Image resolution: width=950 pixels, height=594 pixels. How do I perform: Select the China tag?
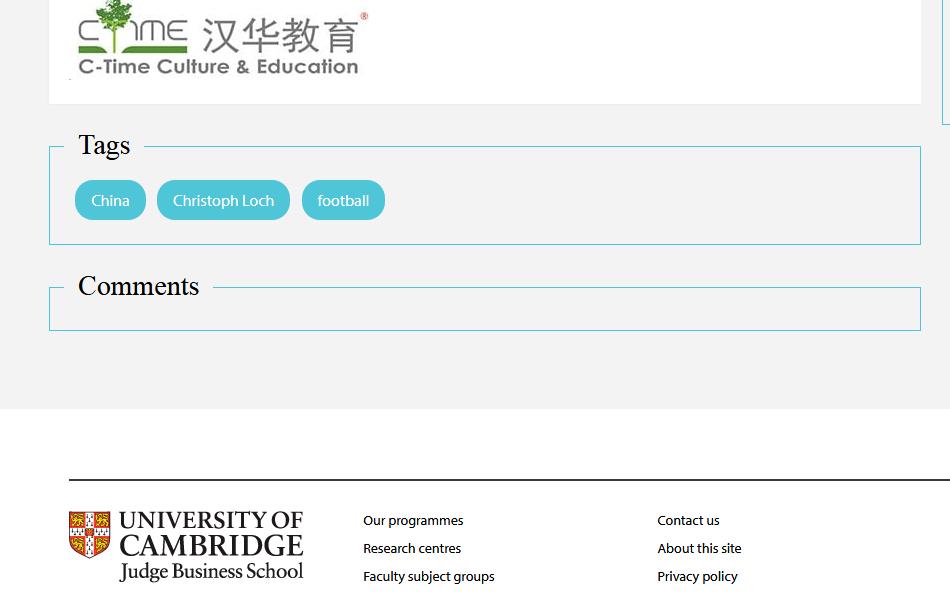110,200
